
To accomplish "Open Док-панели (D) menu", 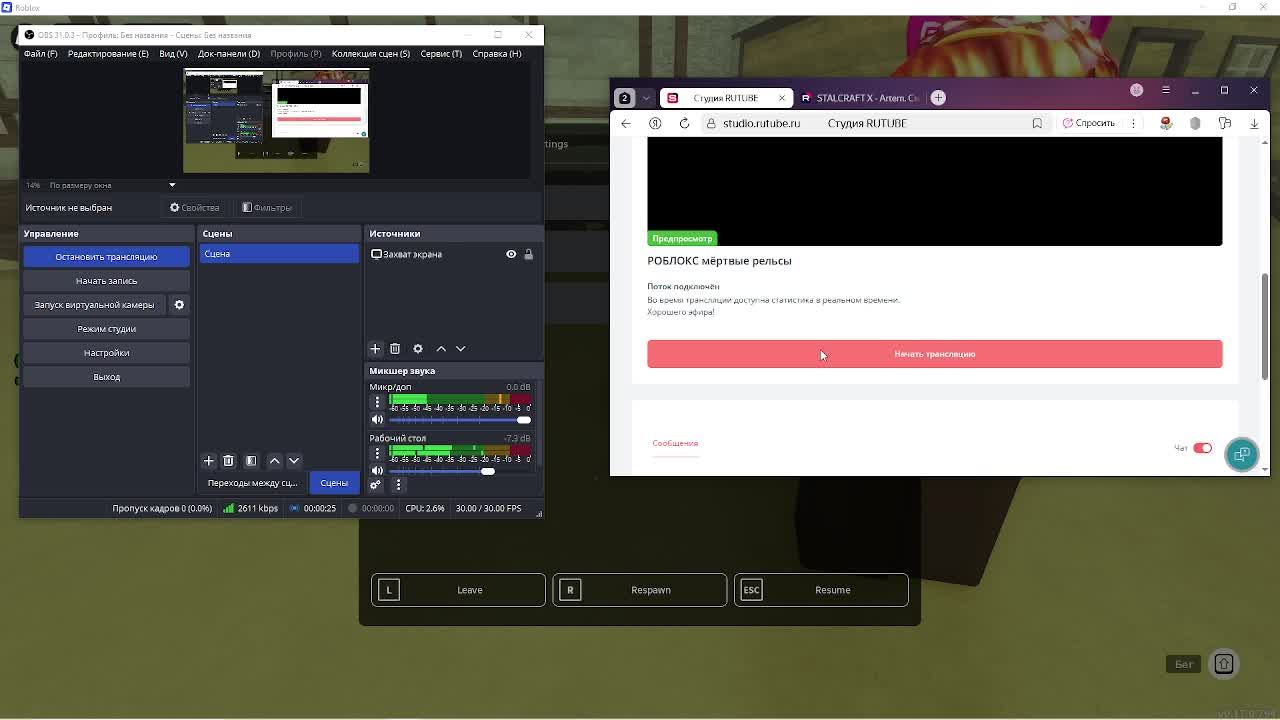I will pos(229,53).
